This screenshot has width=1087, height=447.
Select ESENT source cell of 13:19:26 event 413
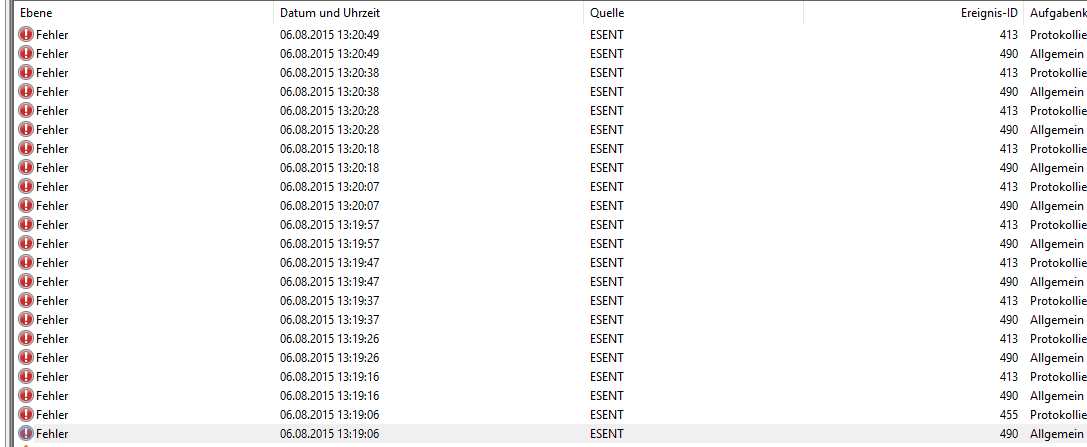click(607, 338)
